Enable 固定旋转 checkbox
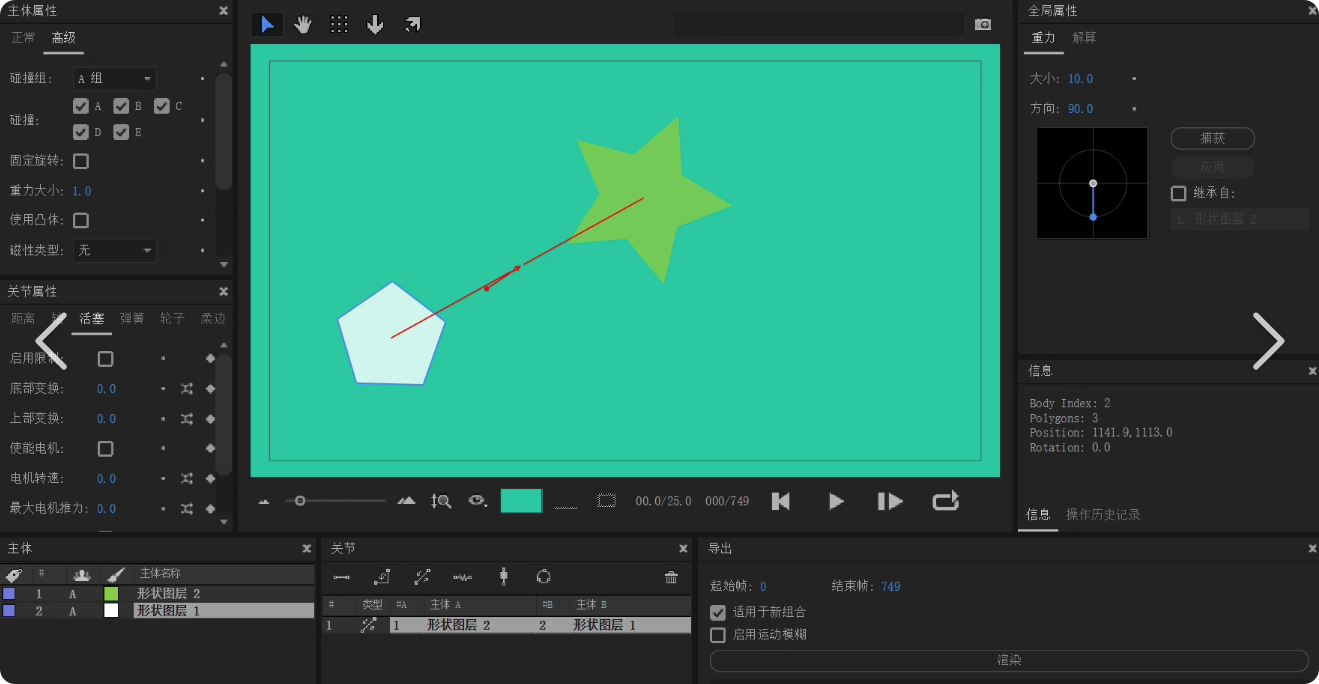1319x684 pixels. pos(81,161)
